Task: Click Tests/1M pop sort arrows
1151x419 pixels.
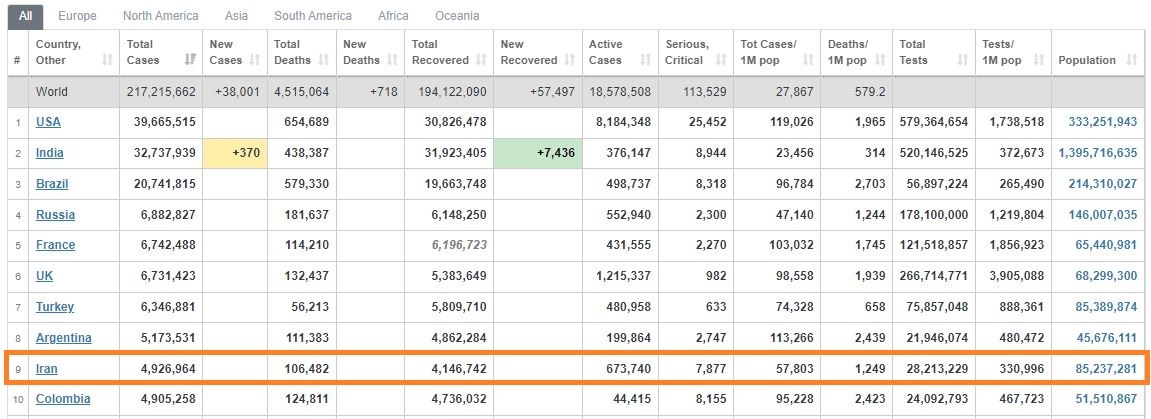Action: 1039,60
